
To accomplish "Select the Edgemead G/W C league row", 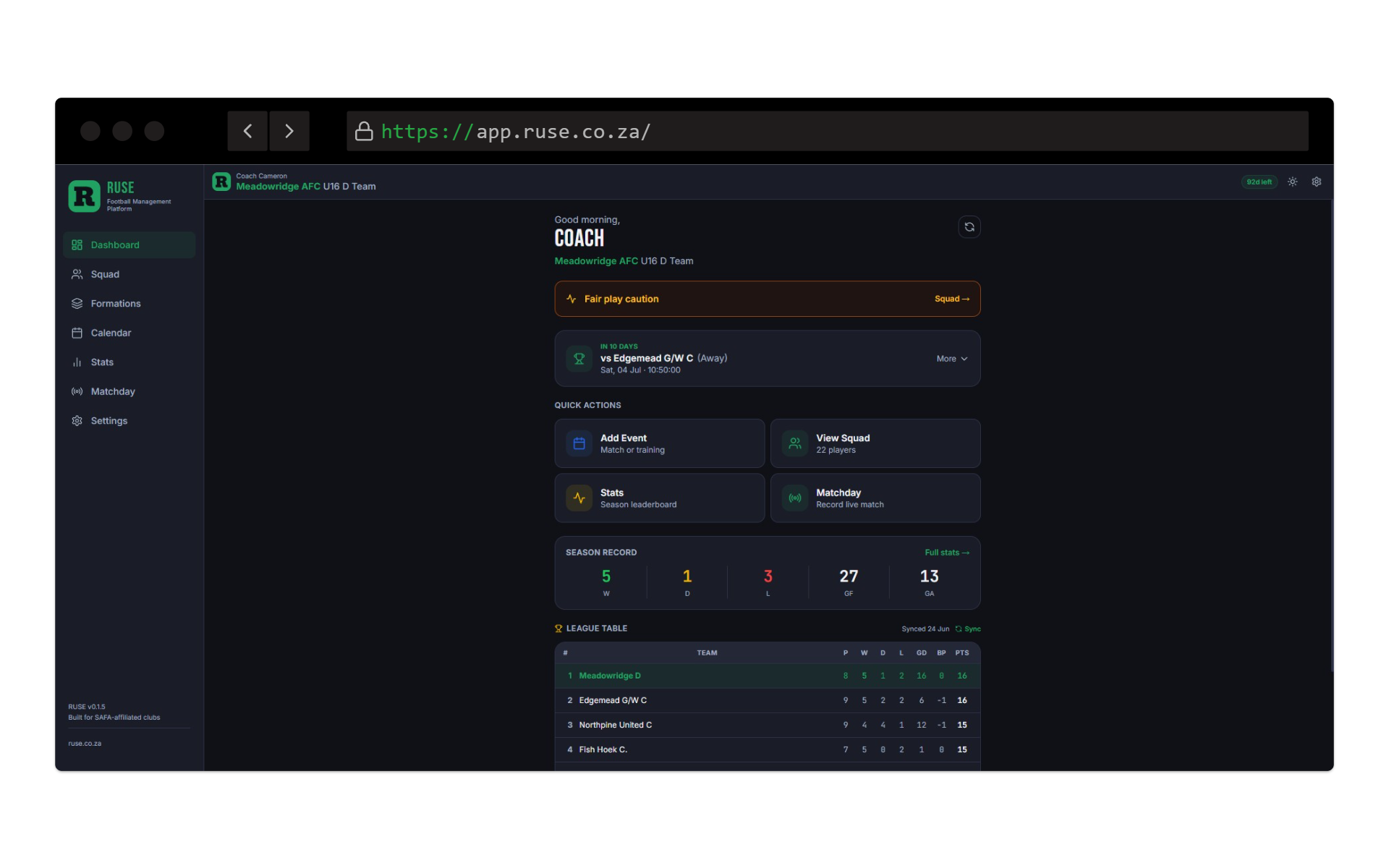I will click(768, 701).
